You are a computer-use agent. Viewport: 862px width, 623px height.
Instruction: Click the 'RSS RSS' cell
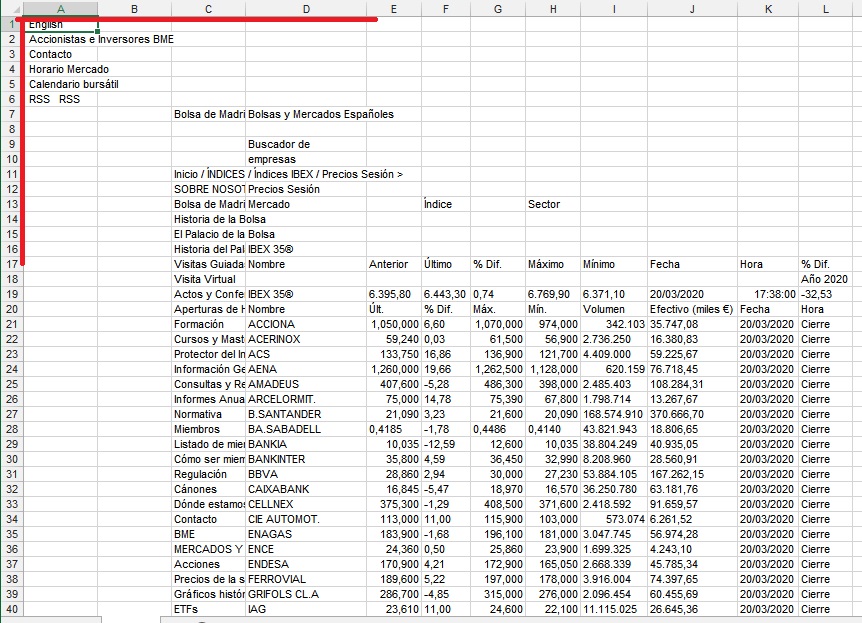[60, 99]
